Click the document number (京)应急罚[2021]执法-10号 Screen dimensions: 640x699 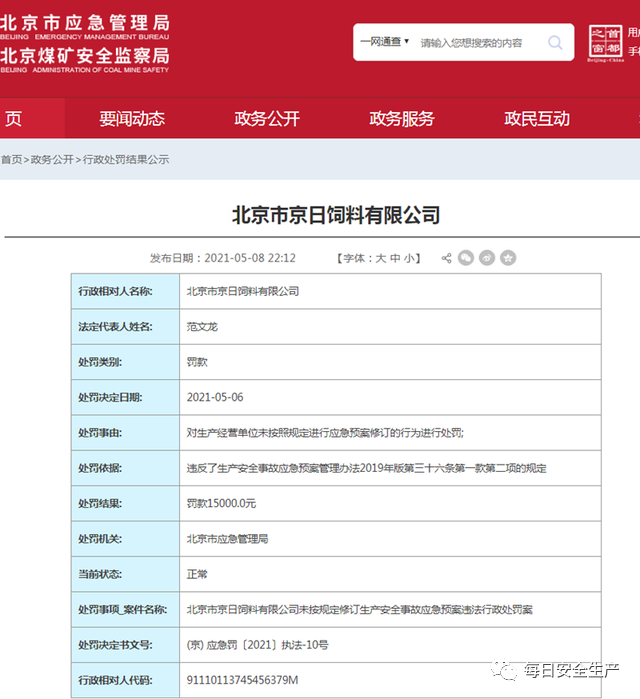pos(257,645)
